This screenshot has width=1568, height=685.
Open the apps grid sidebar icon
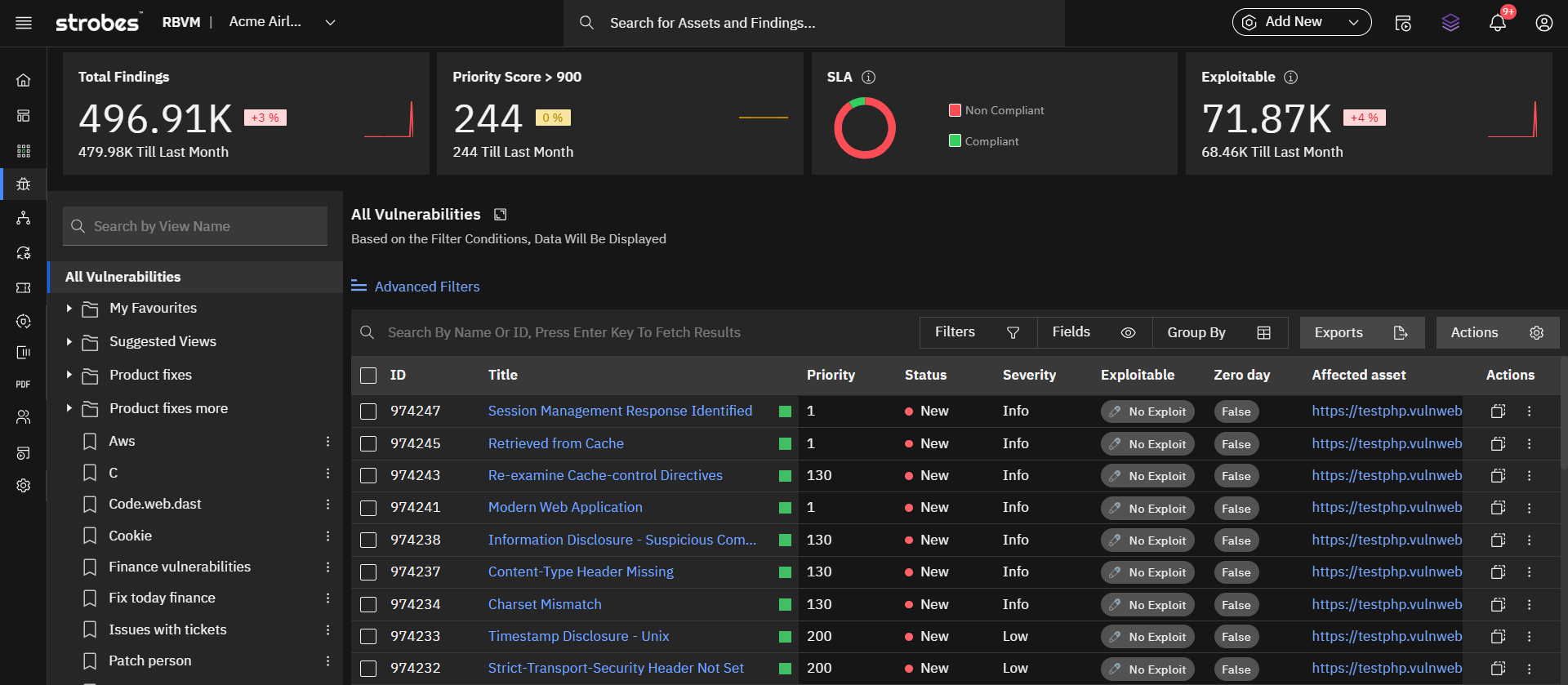[24, 151]
